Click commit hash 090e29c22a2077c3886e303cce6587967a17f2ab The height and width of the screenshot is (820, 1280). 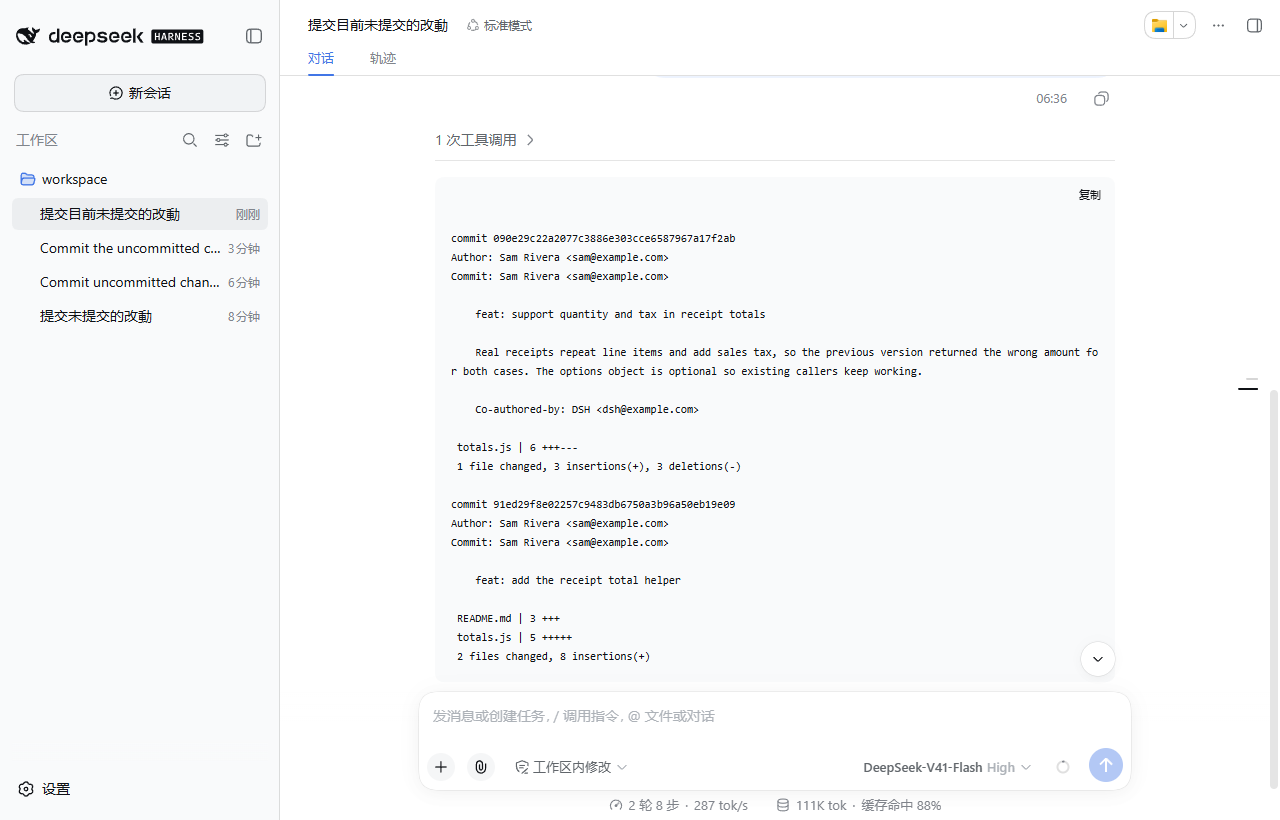click(614, 239)
